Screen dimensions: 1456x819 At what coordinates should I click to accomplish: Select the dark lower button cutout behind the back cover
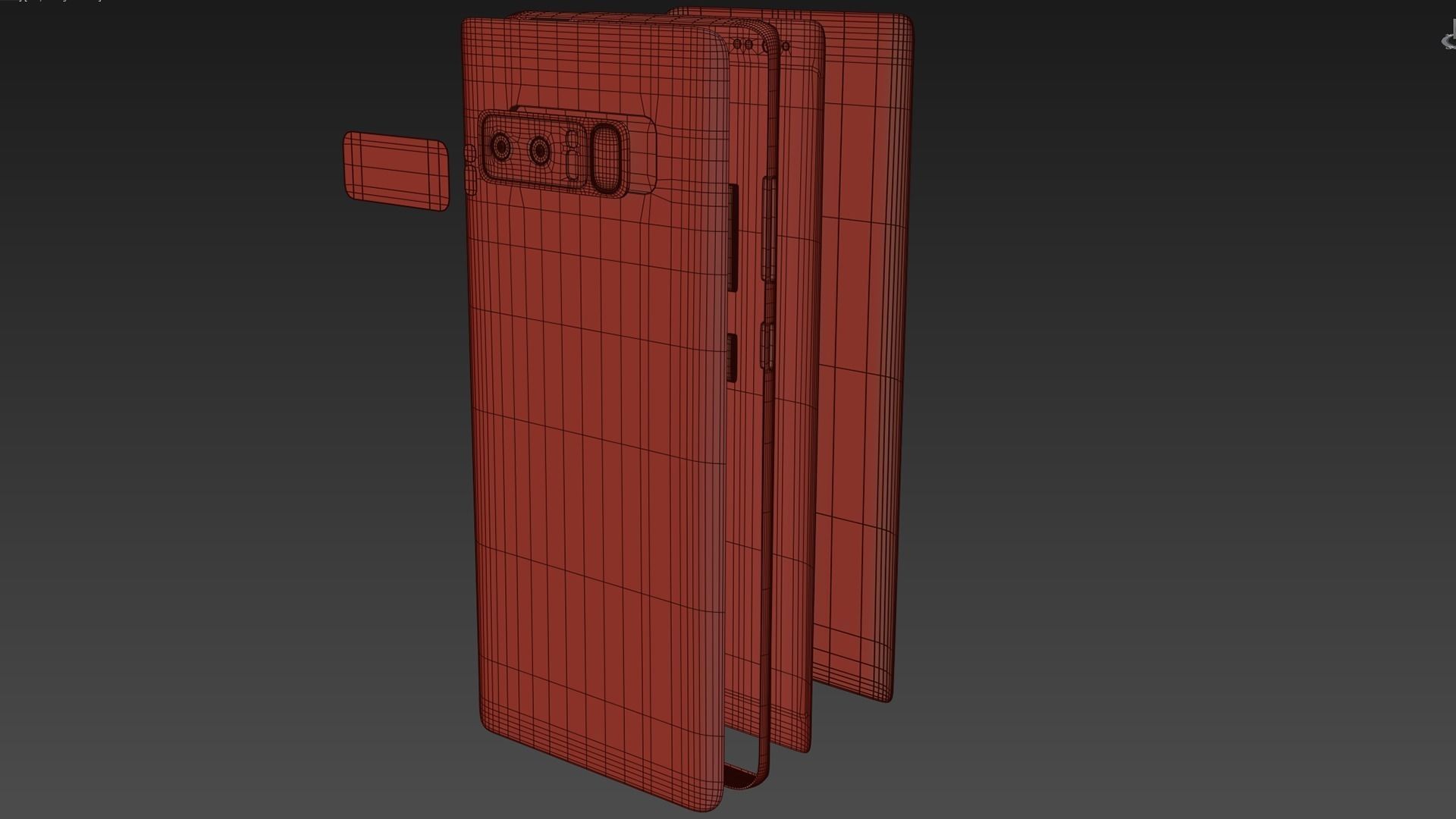coord(733,356)
